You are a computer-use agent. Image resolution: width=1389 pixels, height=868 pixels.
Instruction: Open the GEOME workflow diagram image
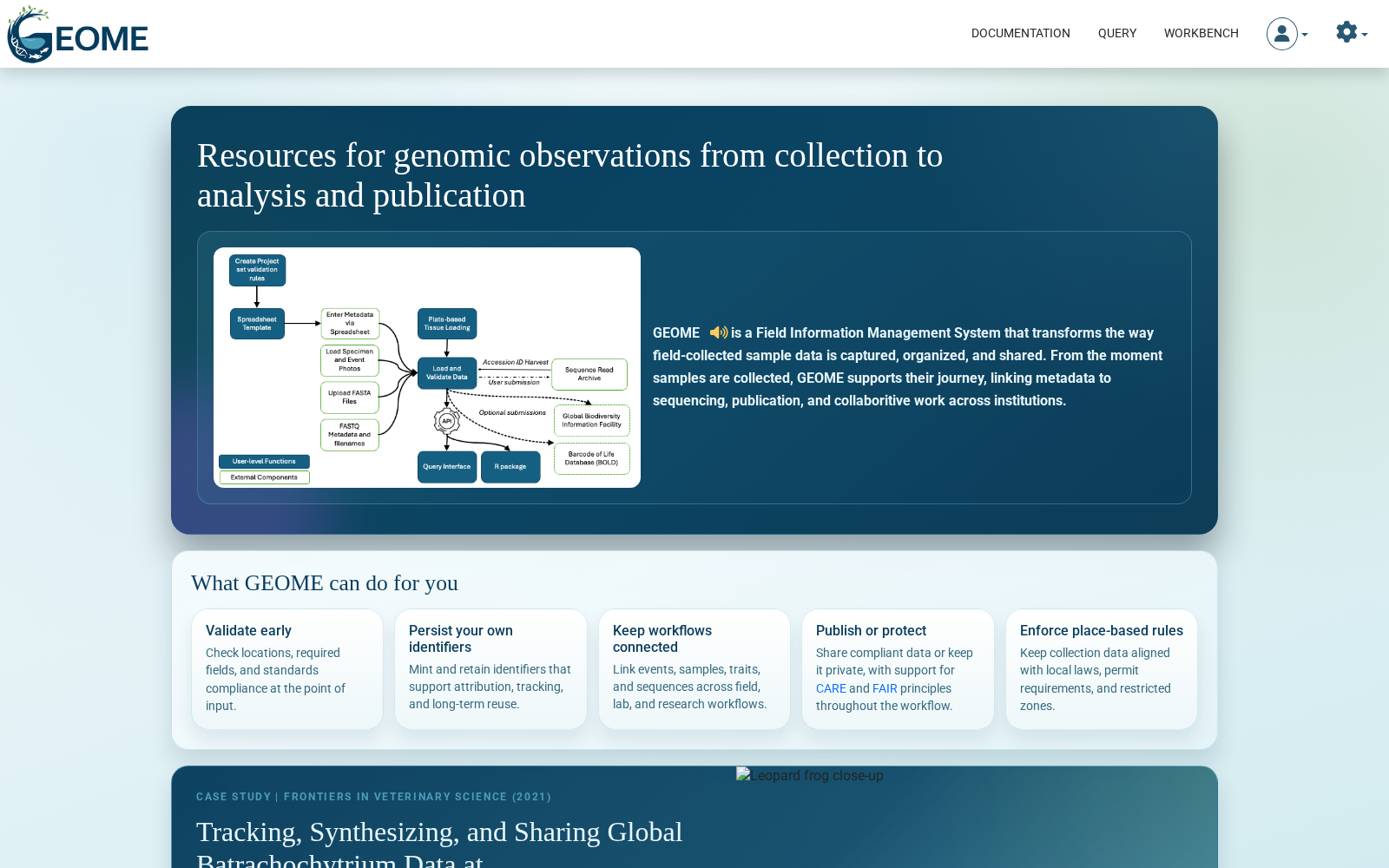(427, 367)
